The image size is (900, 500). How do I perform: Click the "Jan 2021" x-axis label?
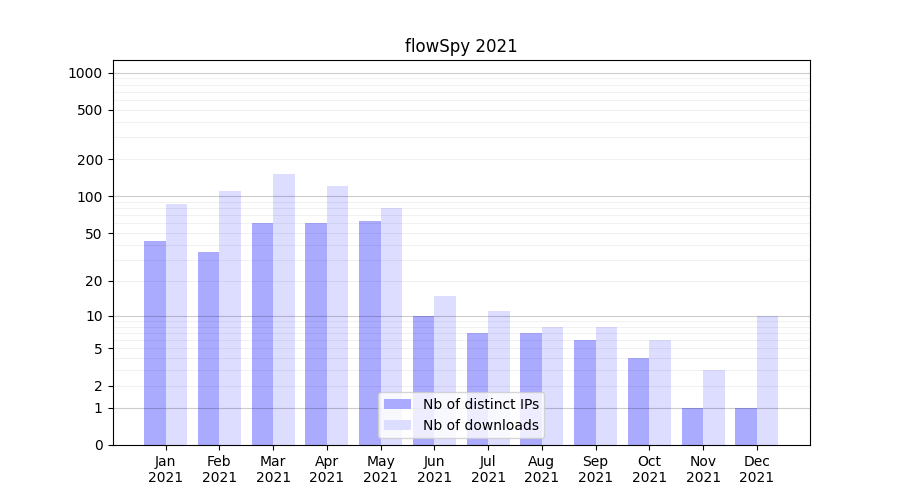click(166, 469)
